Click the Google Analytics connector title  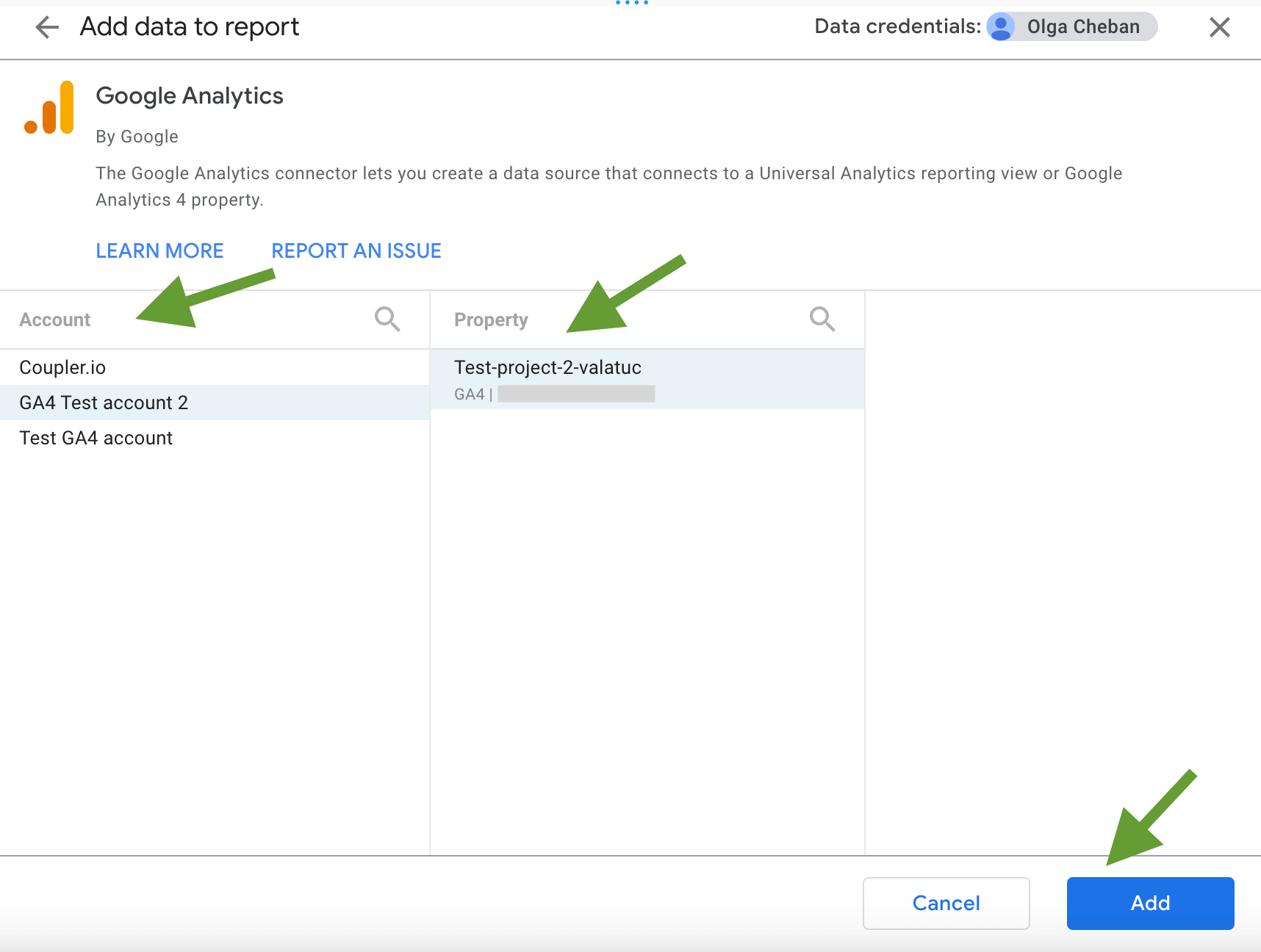[x=190, y=95]
